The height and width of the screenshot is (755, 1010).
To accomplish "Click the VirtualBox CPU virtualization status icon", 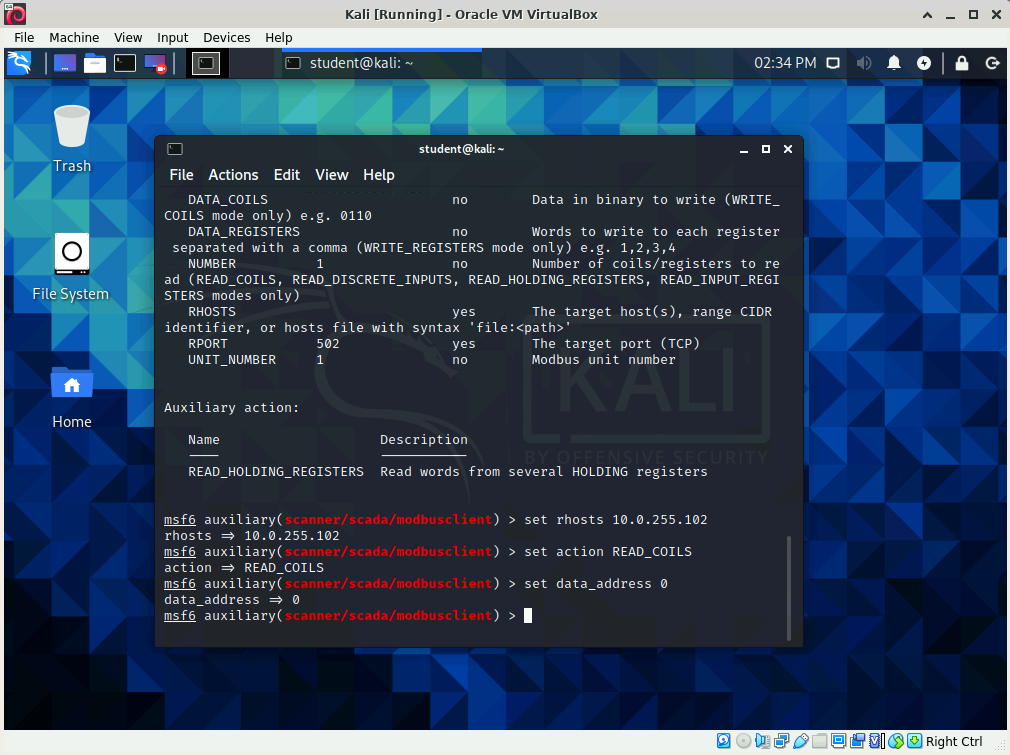I will coord(877,741).
